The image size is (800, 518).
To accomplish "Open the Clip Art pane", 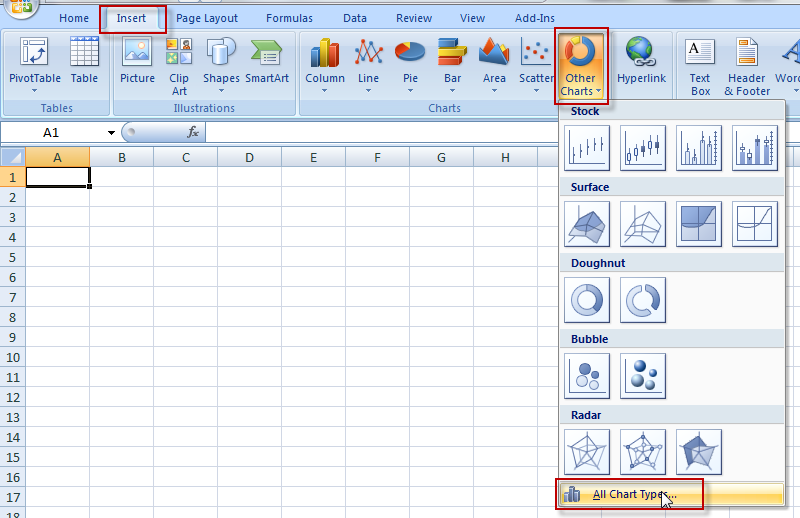I will point(179,66).
